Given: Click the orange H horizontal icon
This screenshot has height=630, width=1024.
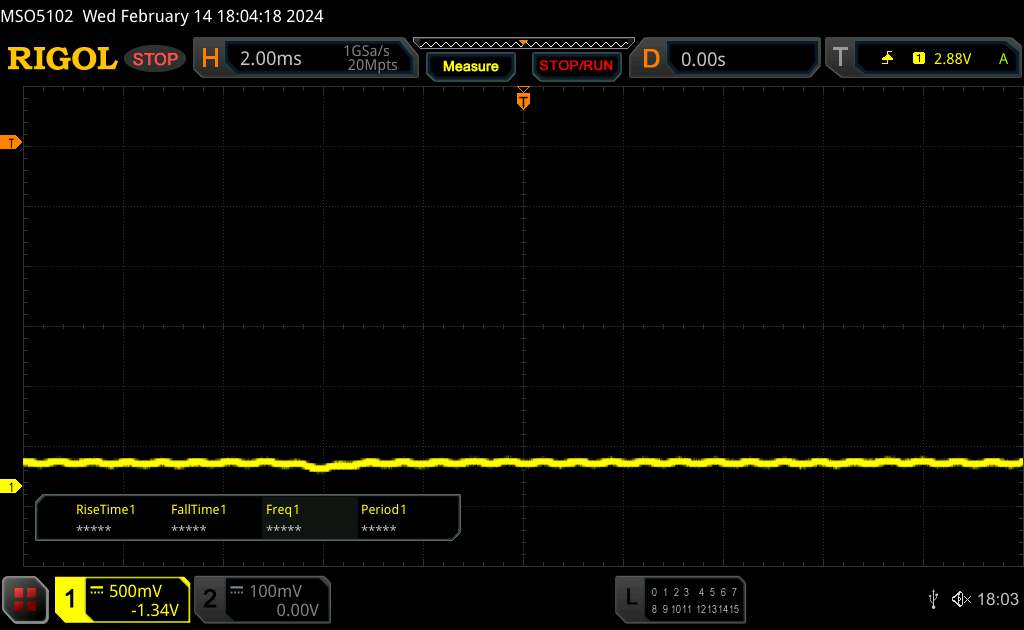Looking at the screenshot, I should point(210,59).
